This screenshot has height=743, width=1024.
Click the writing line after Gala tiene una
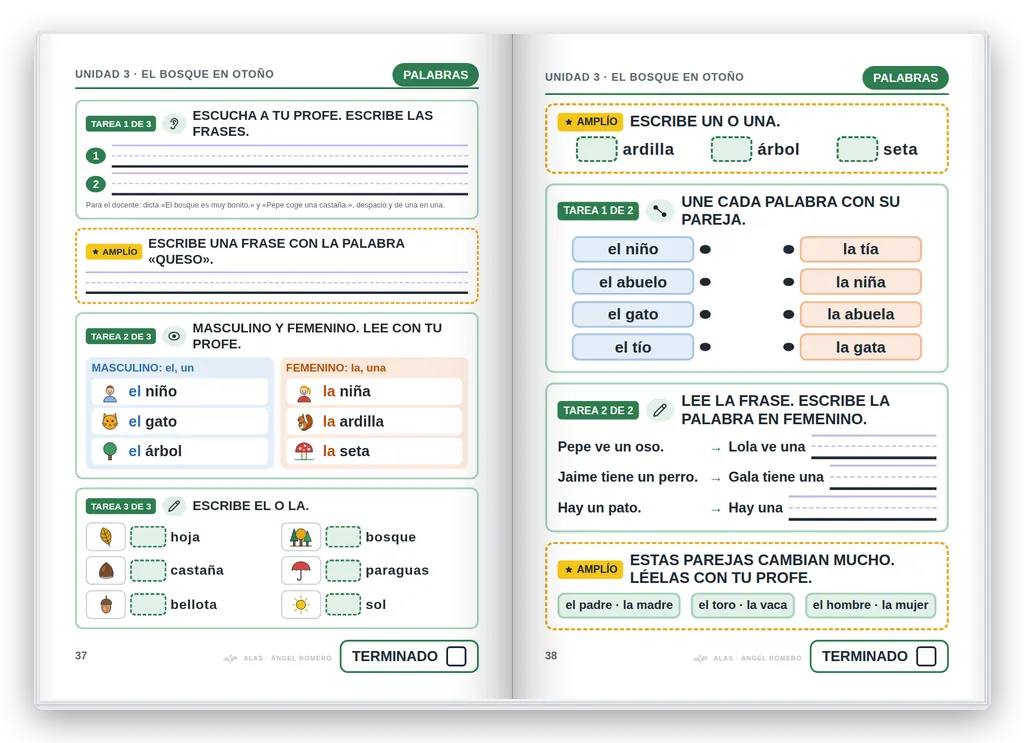[x=883, y=477]
